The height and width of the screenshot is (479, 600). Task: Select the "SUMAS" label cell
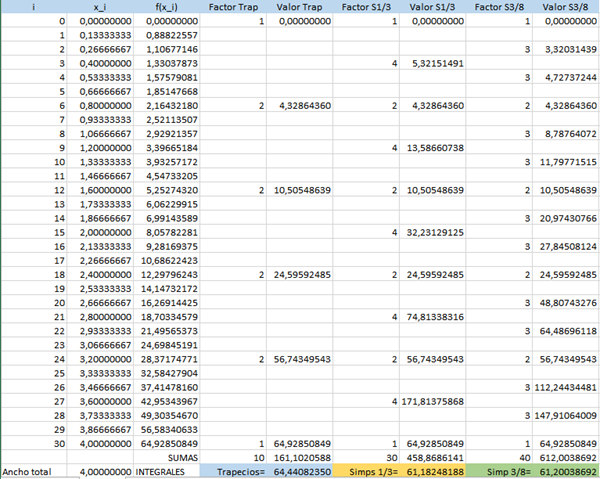coord(181,453)
